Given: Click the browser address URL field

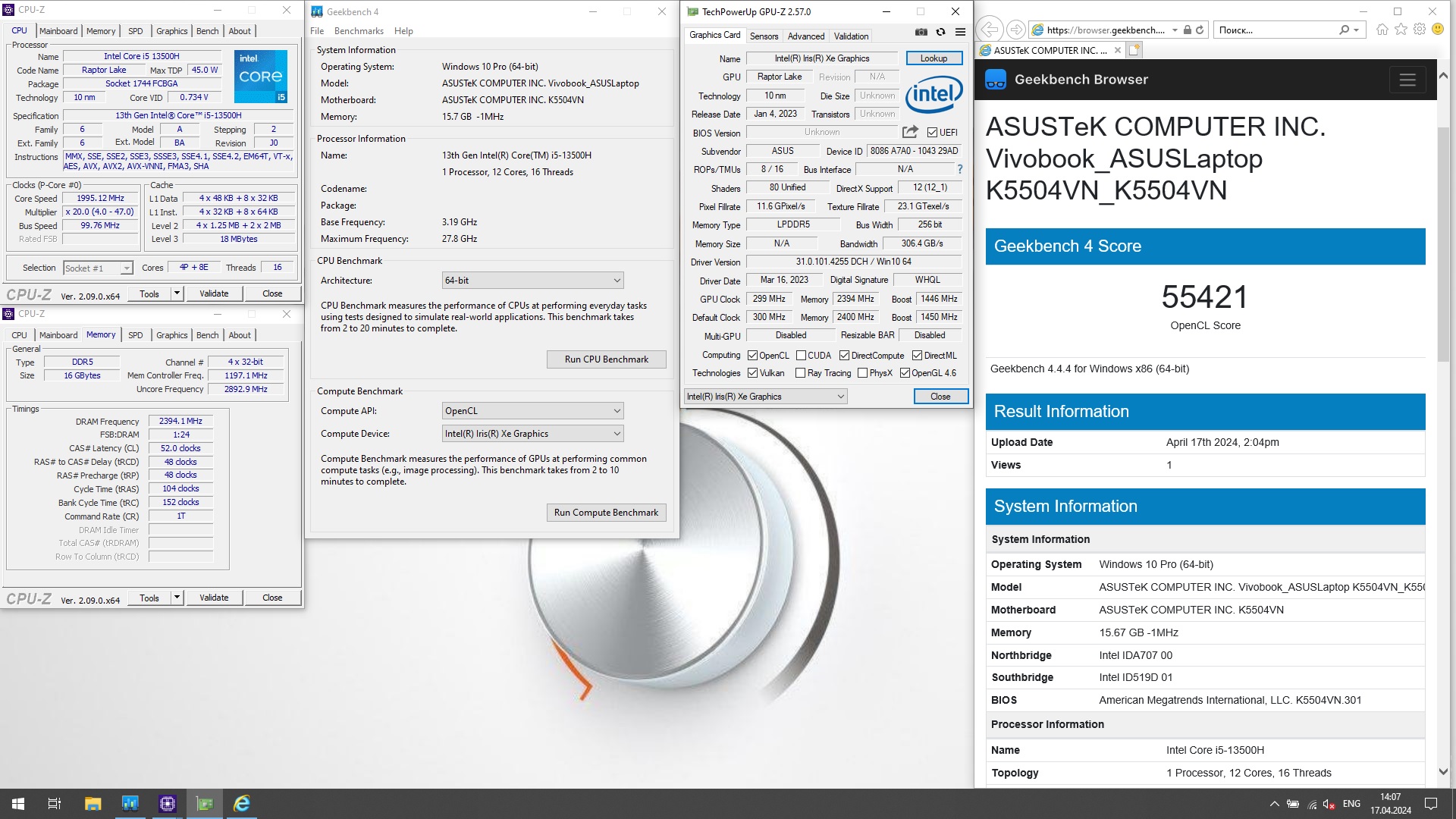Looking at the screenshot, I should coord(1105,30).
